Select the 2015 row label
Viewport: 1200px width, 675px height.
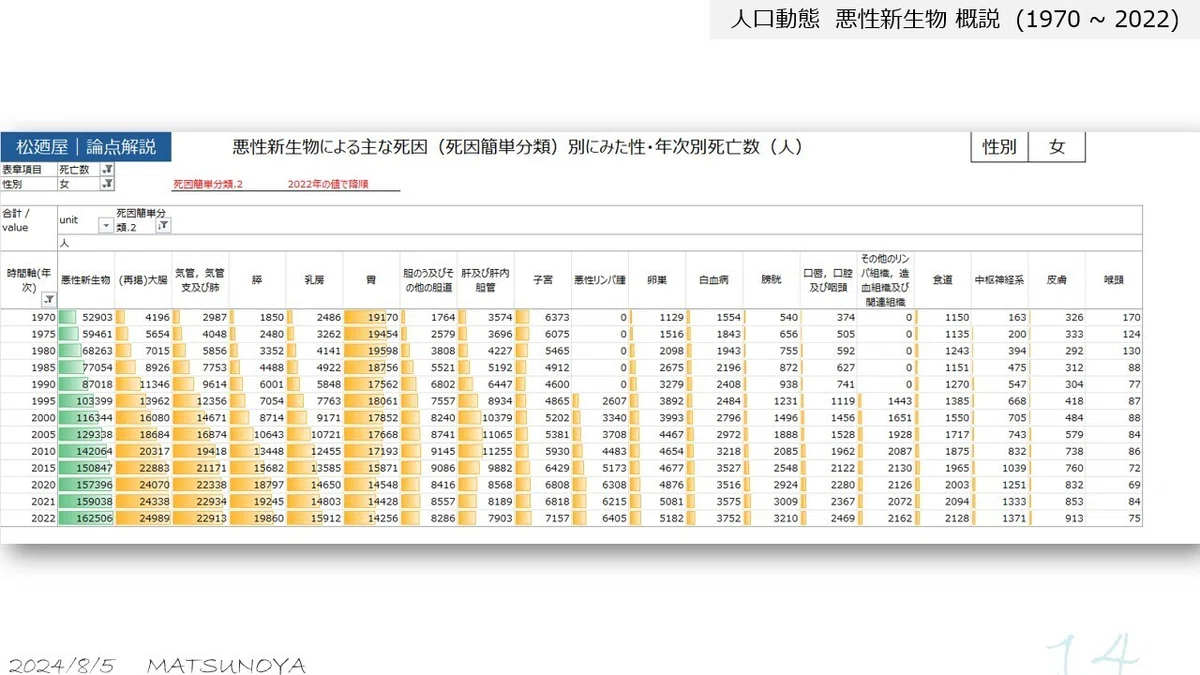point(29,468)
